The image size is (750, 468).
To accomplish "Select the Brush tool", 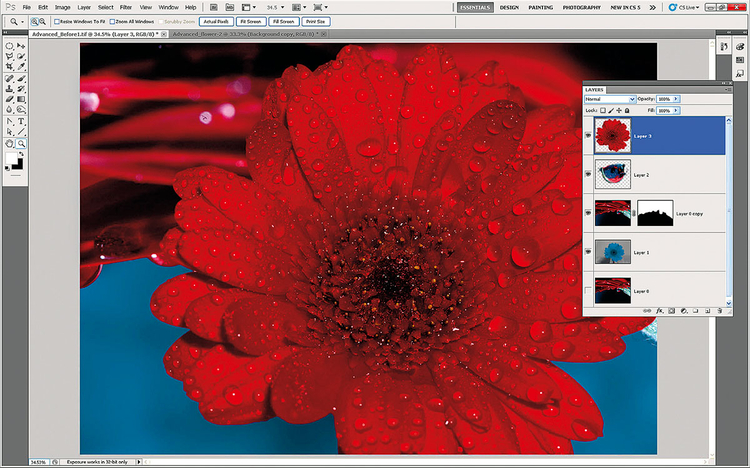I will (21, 78).
